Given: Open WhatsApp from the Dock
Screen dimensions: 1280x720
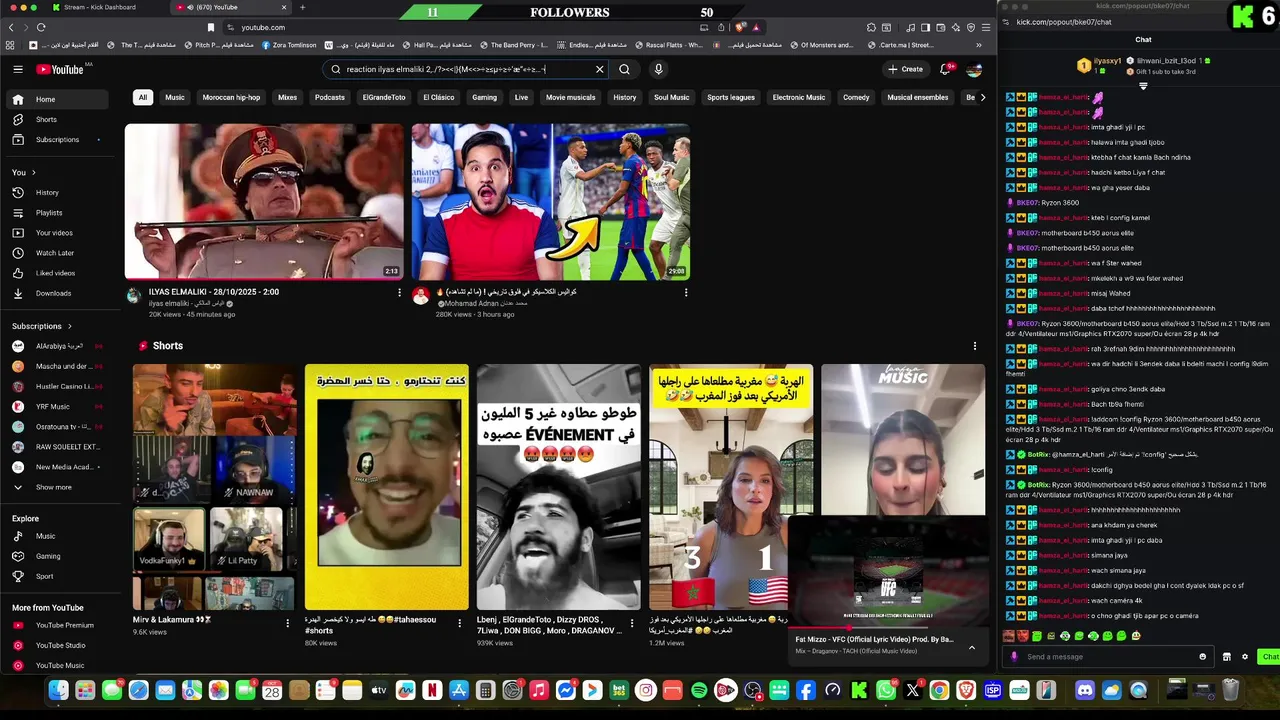Looking at the screenshot, I should [x=886, y=690].
